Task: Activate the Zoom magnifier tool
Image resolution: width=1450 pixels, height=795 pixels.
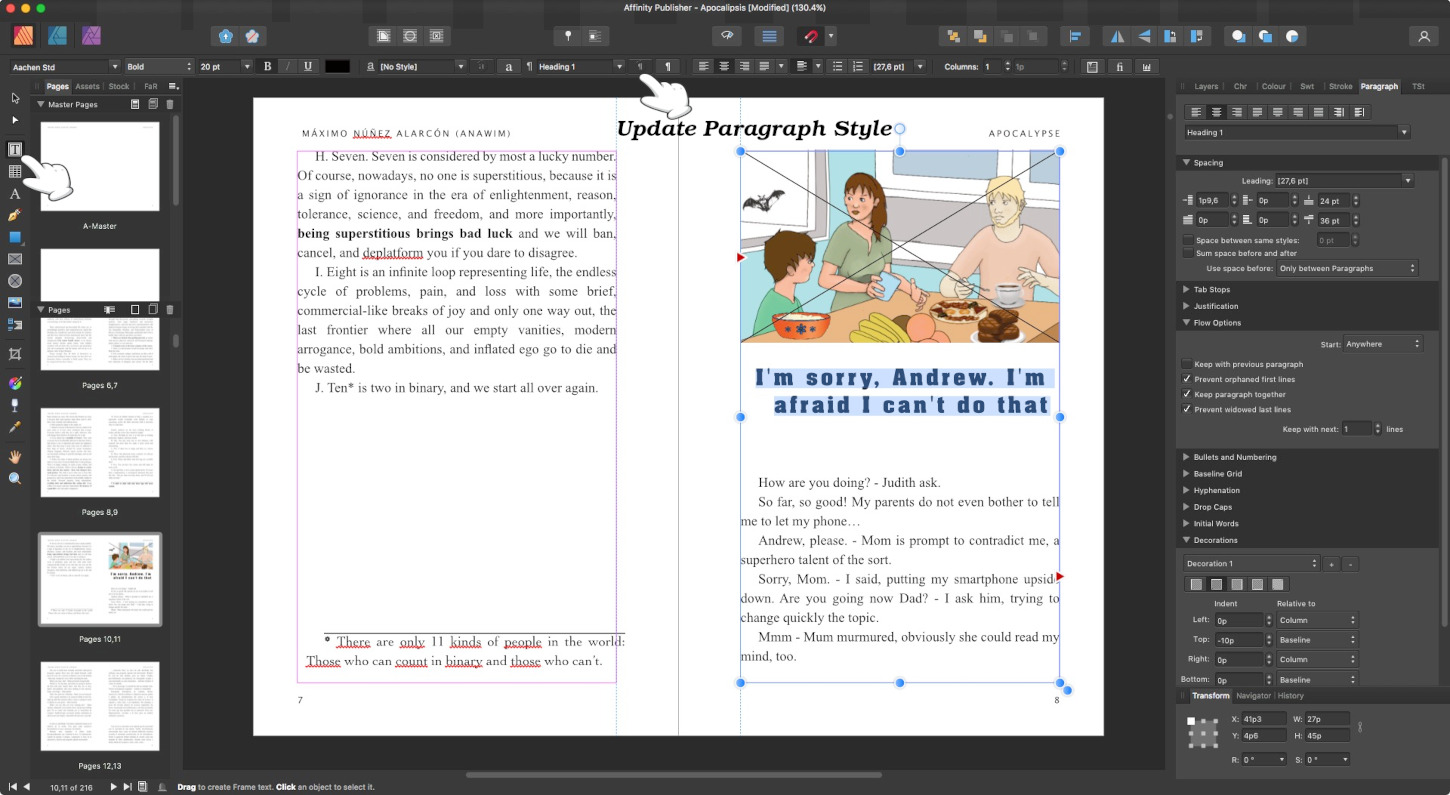Action: pos(15,479)
